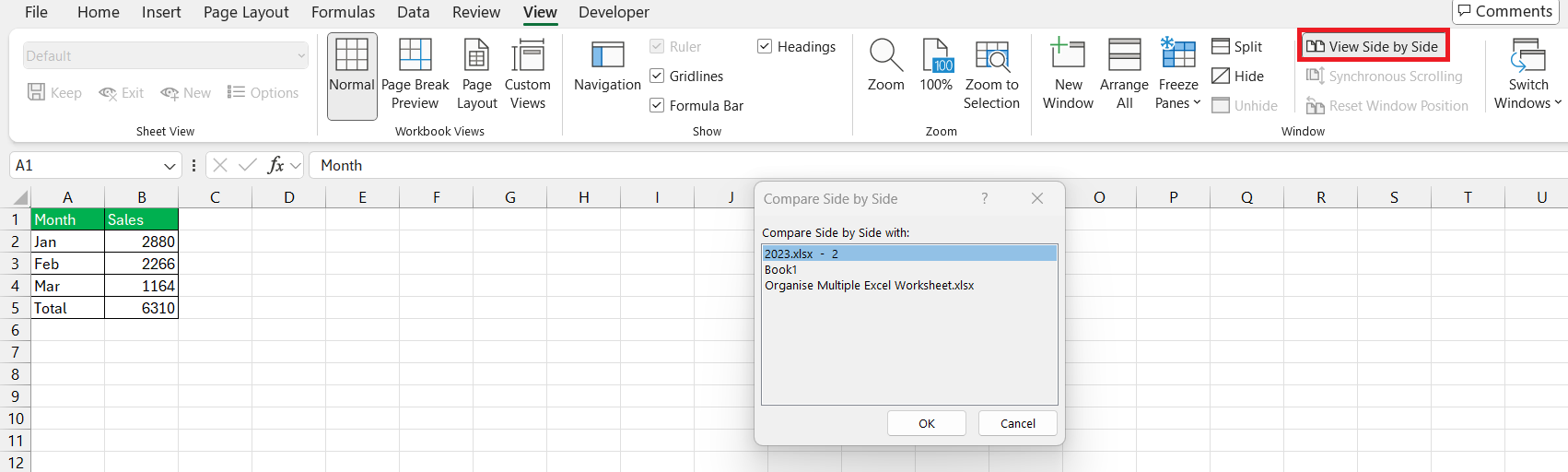The height and width of the screenshot is (472, 1568).
Task: Click Arrange All windows
Action: pyautogui.click(x=1124, y=77)
